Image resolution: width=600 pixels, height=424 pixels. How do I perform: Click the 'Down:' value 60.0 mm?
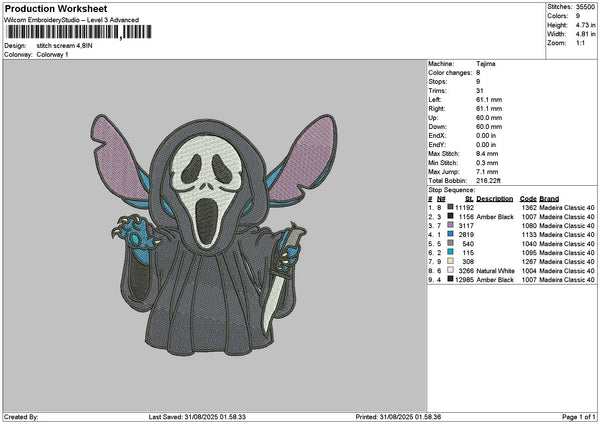489,127
